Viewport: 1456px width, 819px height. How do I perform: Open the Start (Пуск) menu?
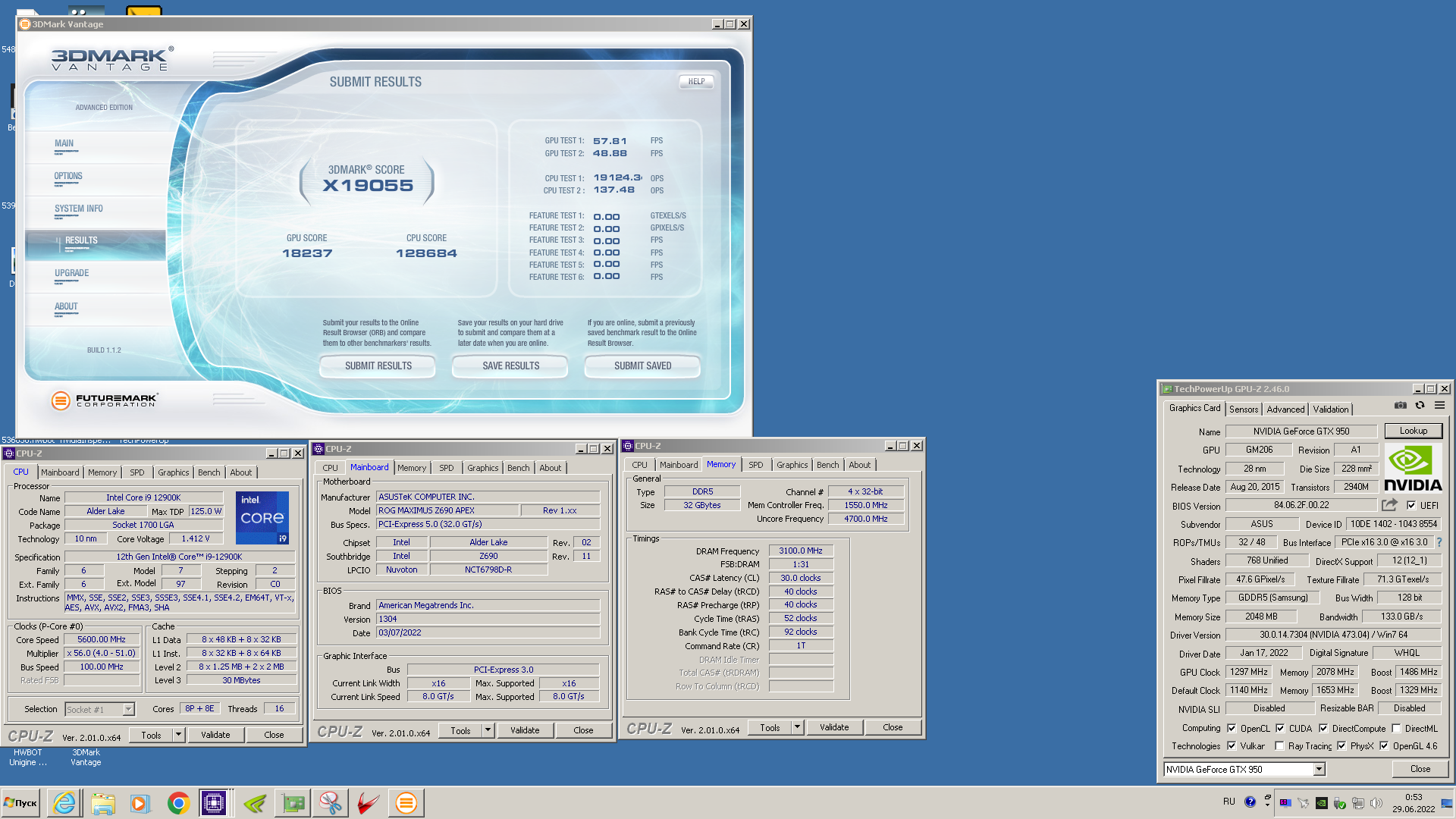[21, 803]
